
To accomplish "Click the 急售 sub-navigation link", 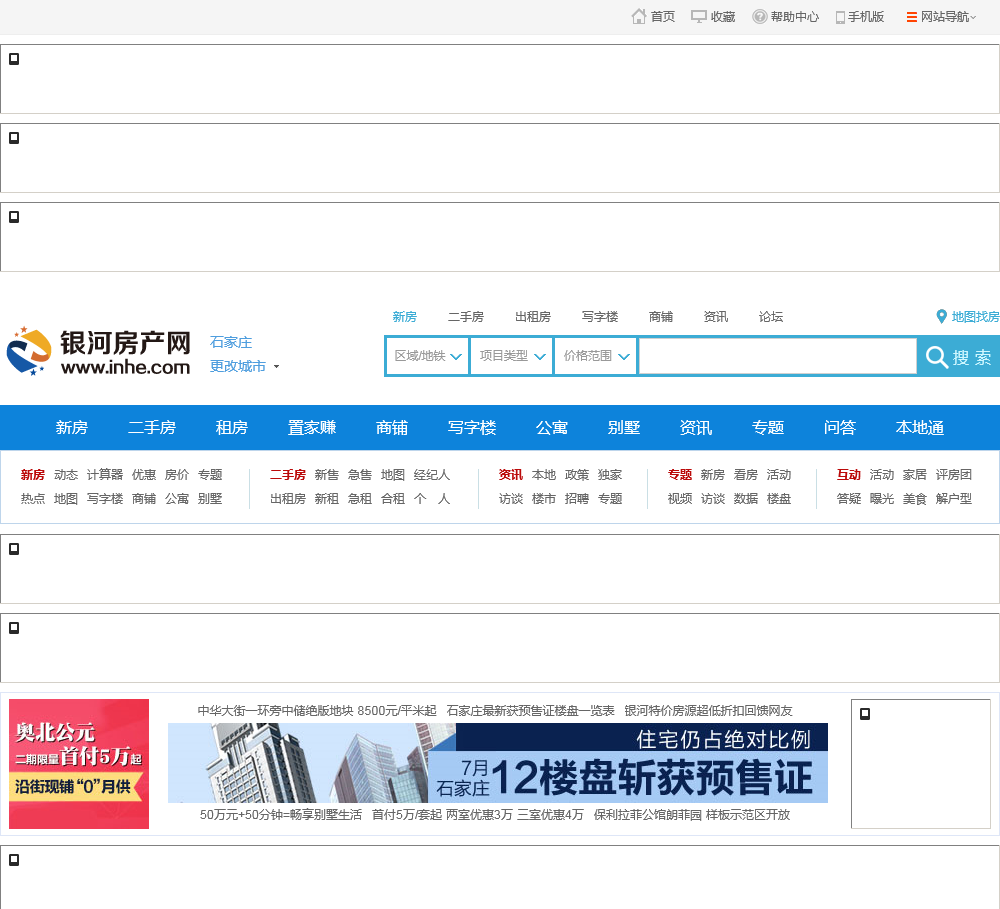I will [360, 475].
